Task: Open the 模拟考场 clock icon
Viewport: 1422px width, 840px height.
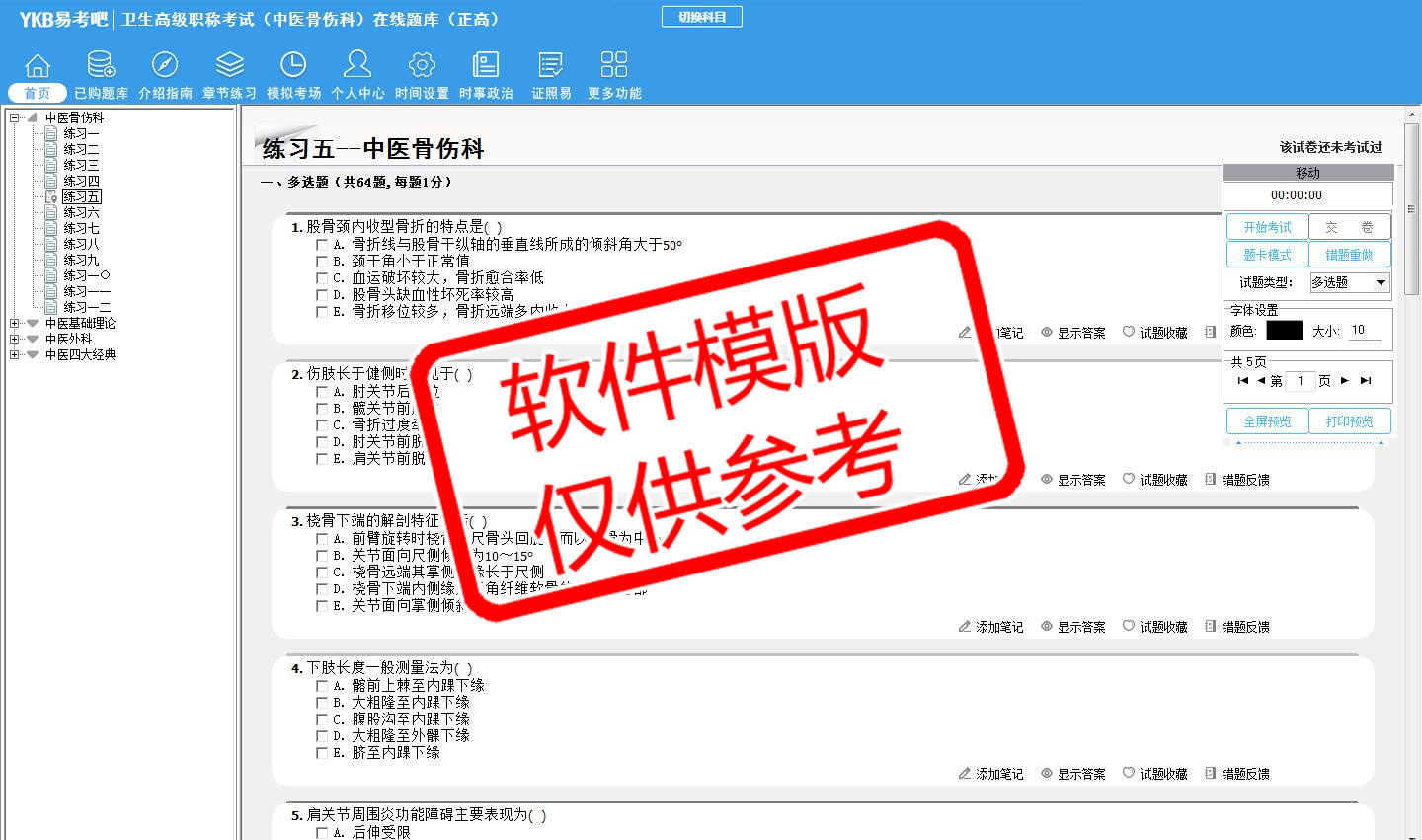Action: (x=293, y=65)
